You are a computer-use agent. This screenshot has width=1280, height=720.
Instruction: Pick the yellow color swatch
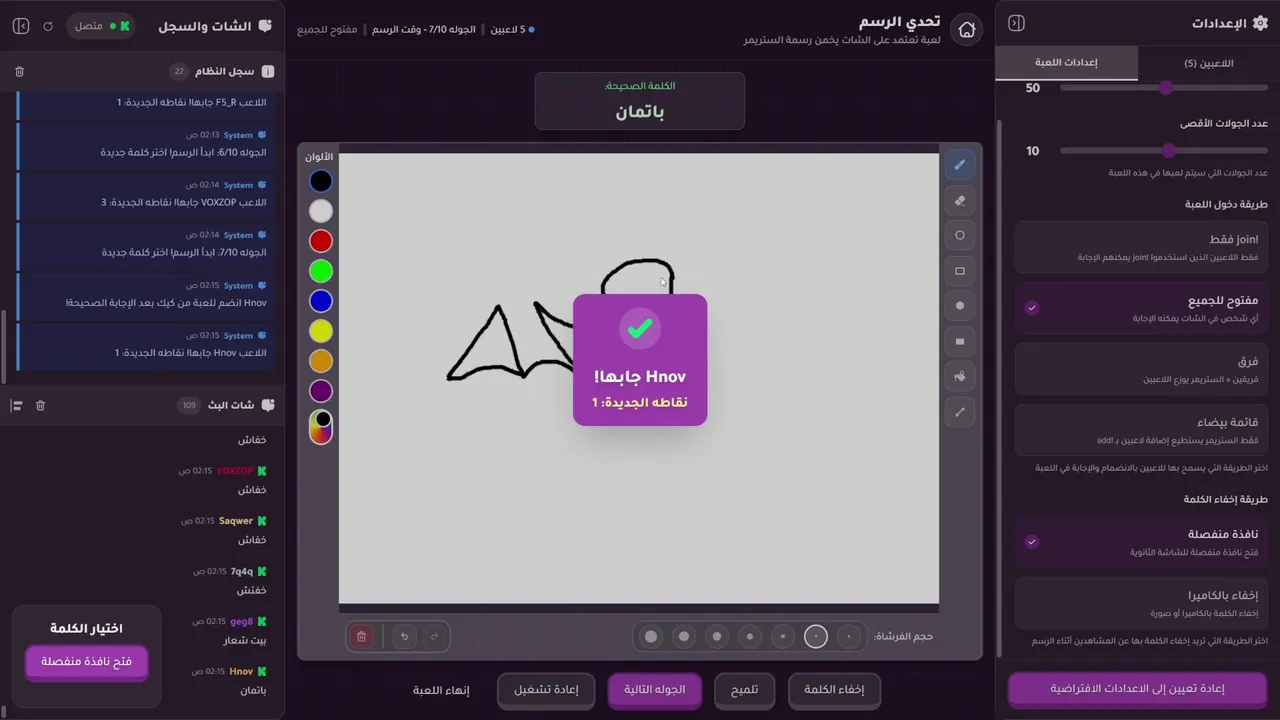point(320,331)
